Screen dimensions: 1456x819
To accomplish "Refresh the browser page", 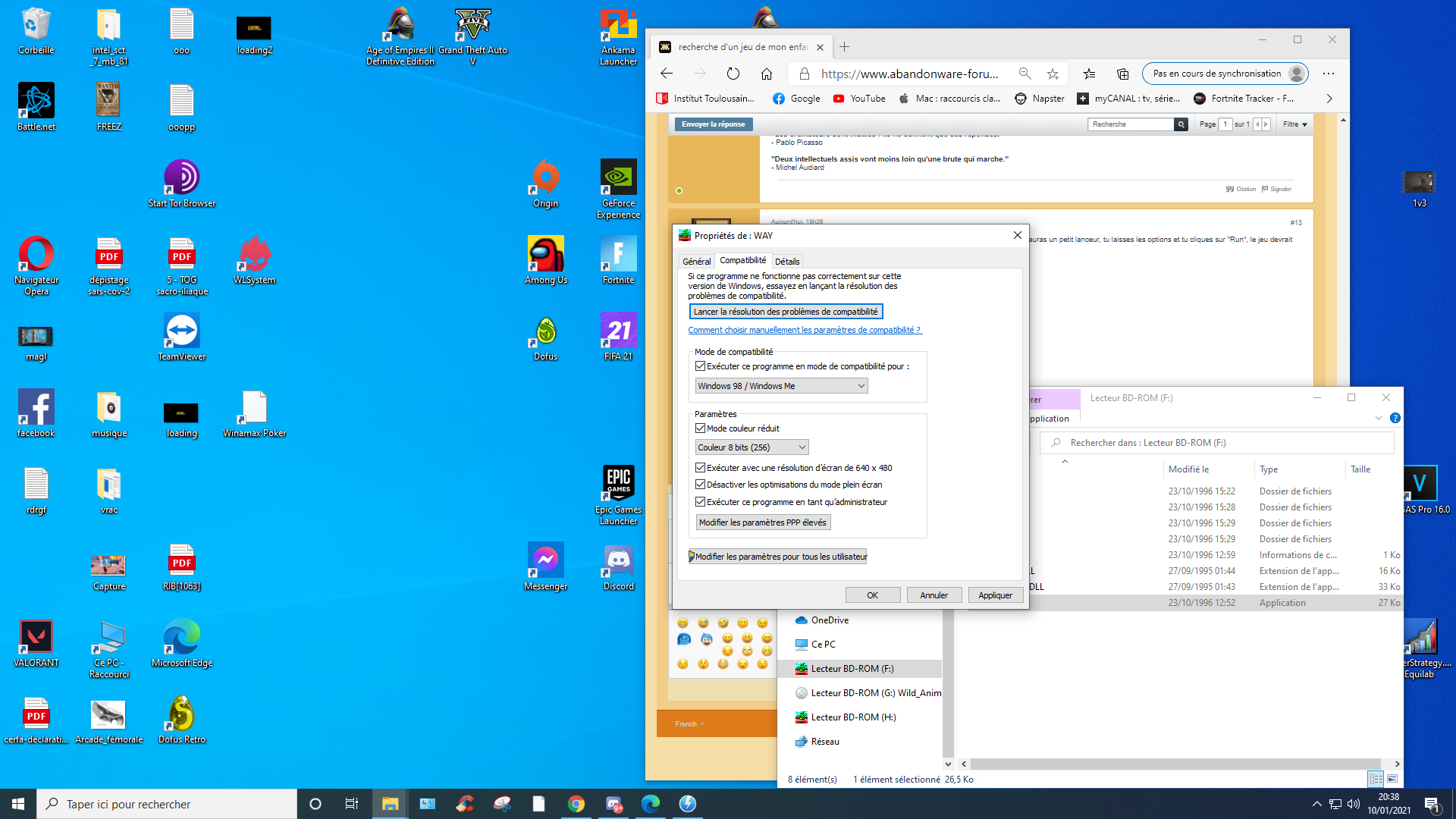I will 733,74.
